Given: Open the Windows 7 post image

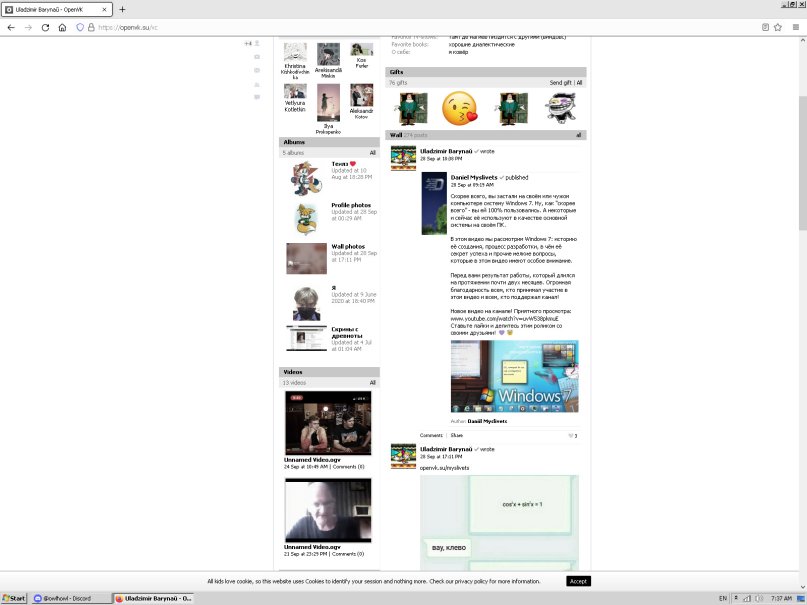Looking at the screenshot, I should click(x=514, y=376).
